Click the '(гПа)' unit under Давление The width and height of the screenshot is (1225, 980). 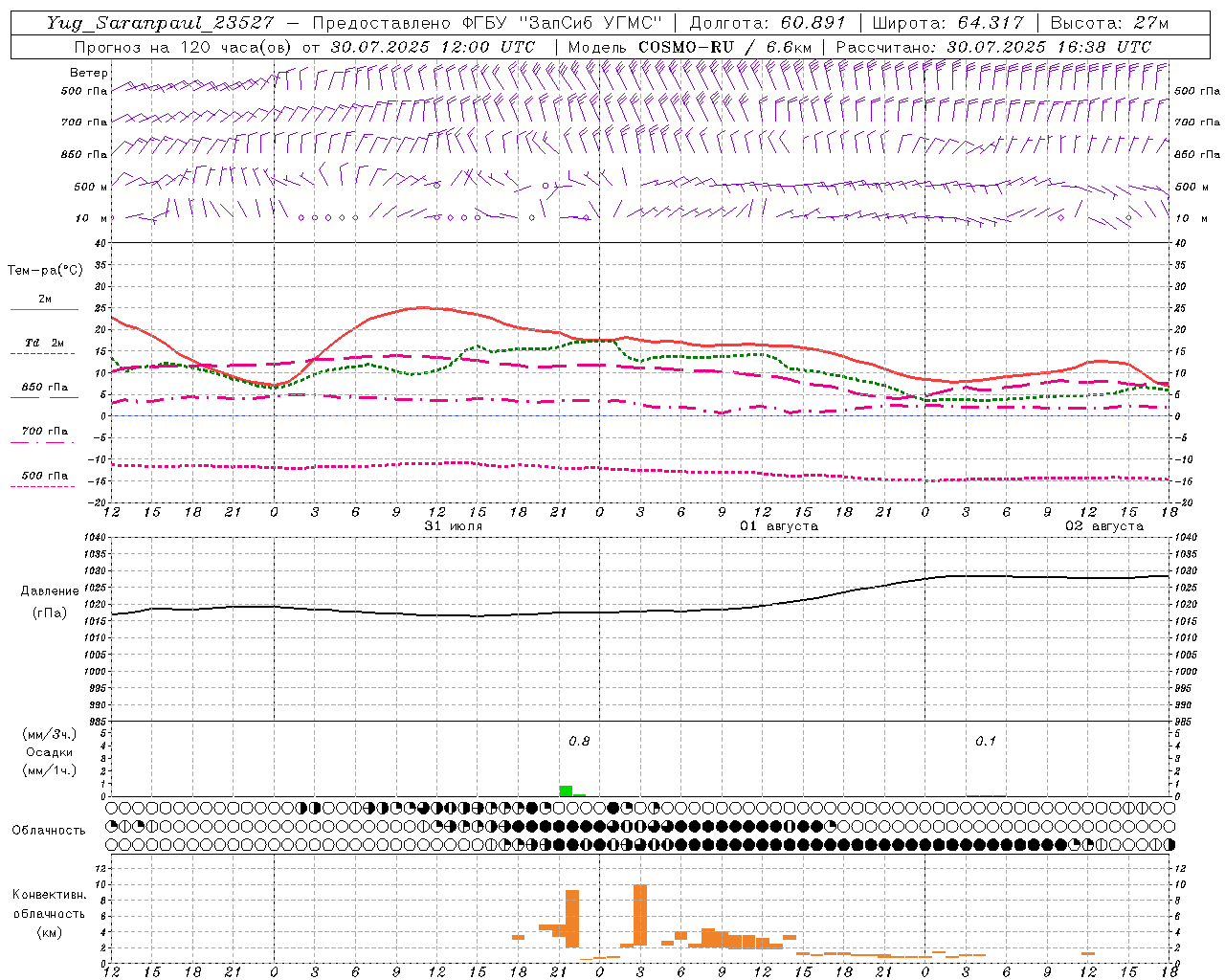point(50,612)
